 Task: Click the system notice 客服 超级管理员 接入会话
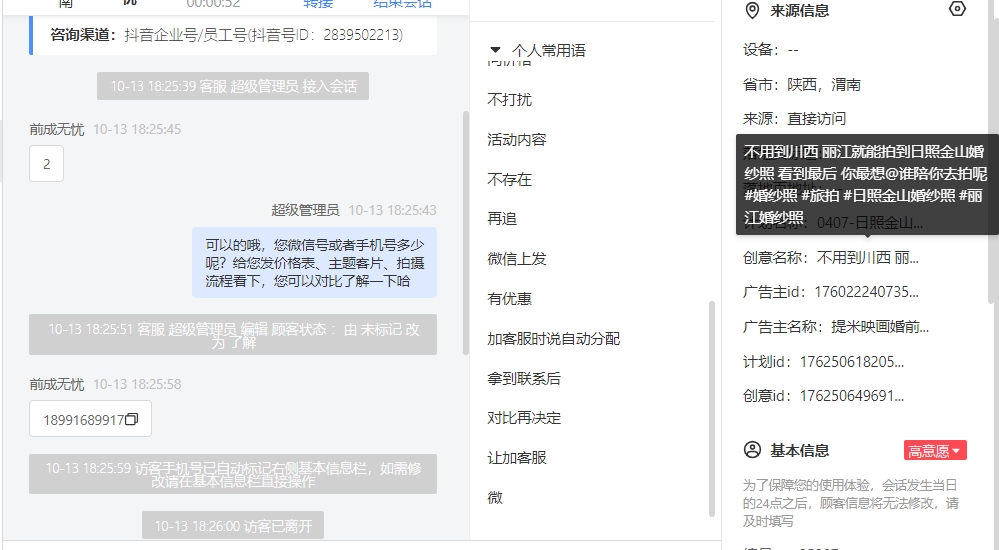233,86
